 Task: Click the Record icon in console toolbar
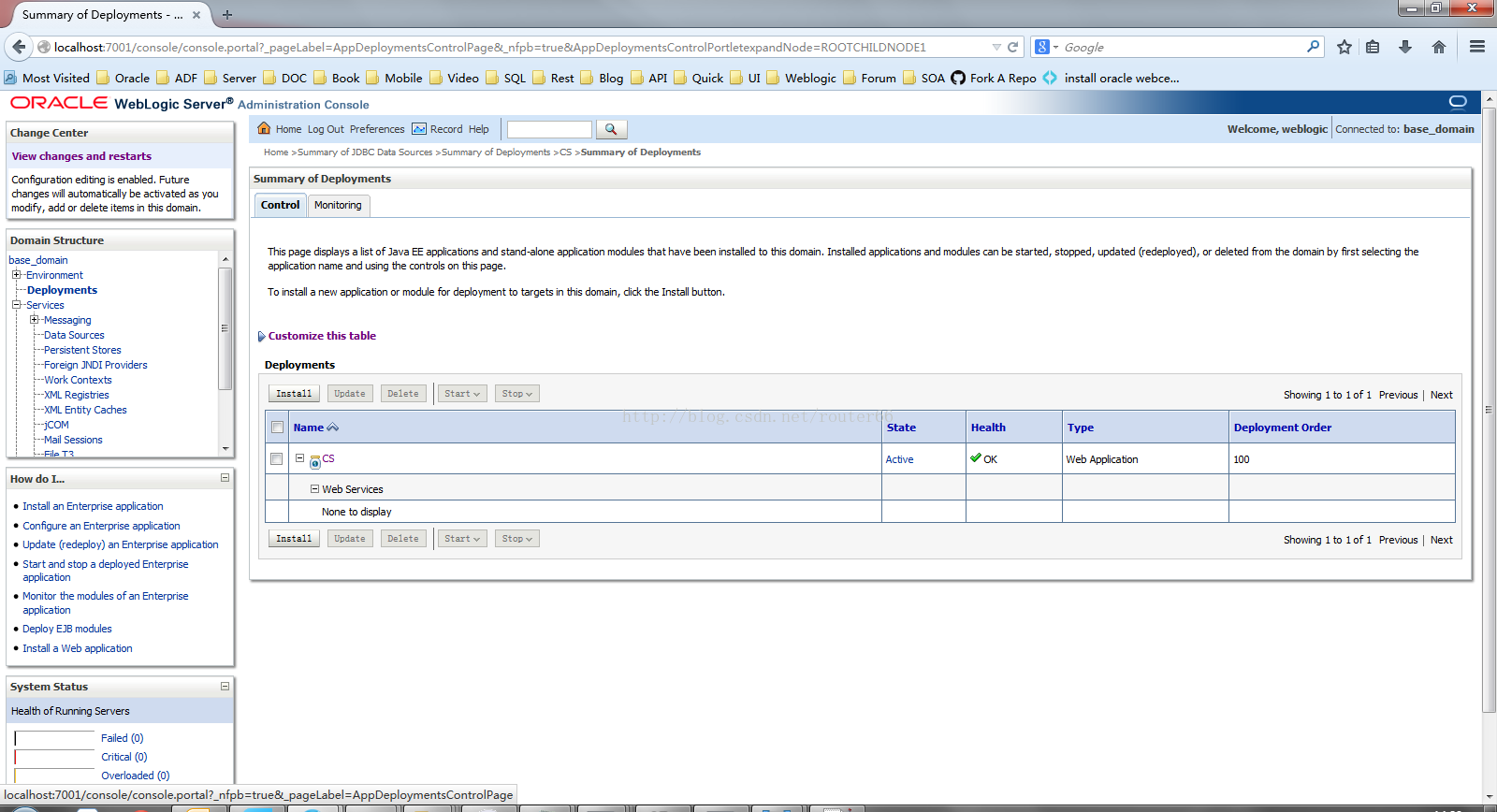(419, 129)
